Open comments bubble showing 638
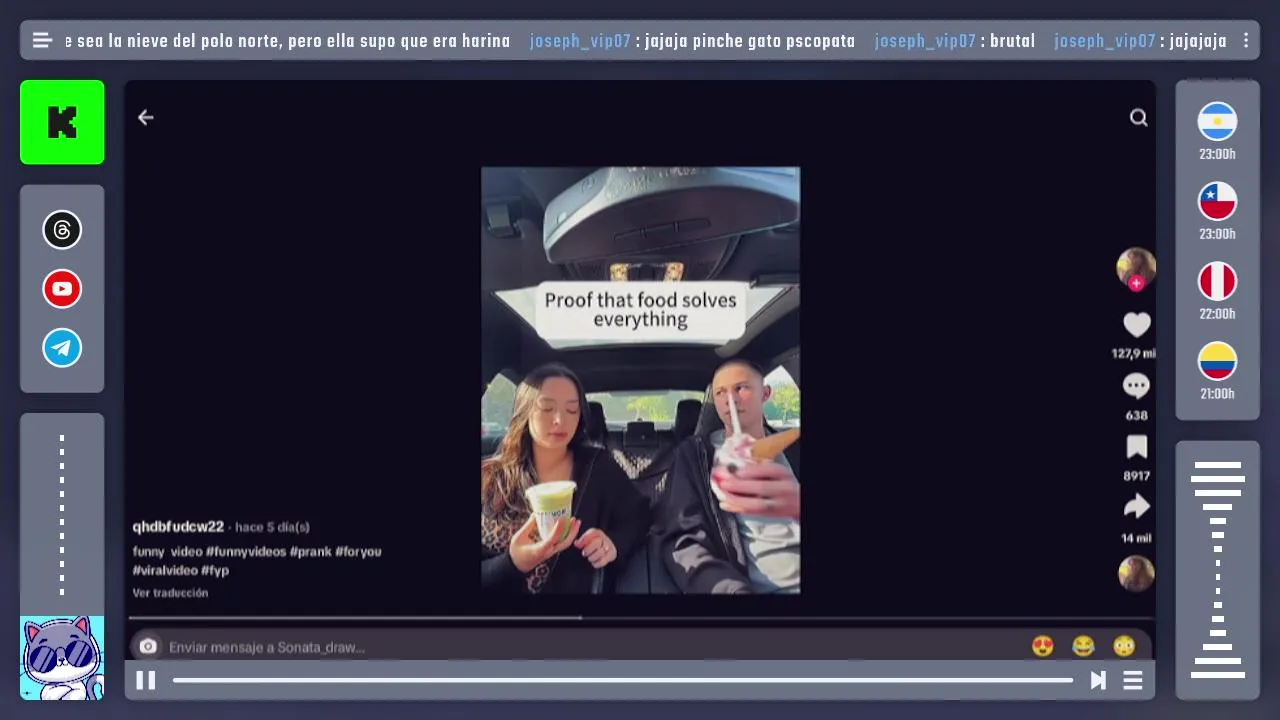The height and width of the screenshot is (720, 1280). pyautogui.click(x=1136, y=386)
